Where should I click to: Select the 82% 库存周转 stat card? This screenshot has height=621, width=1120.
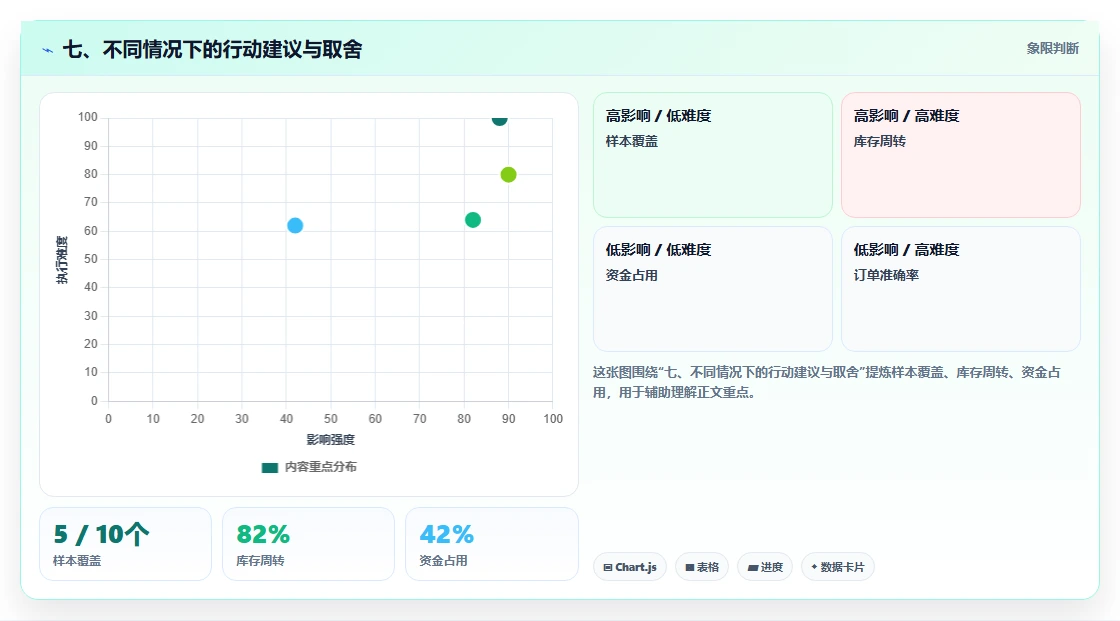tap(309, 544)
